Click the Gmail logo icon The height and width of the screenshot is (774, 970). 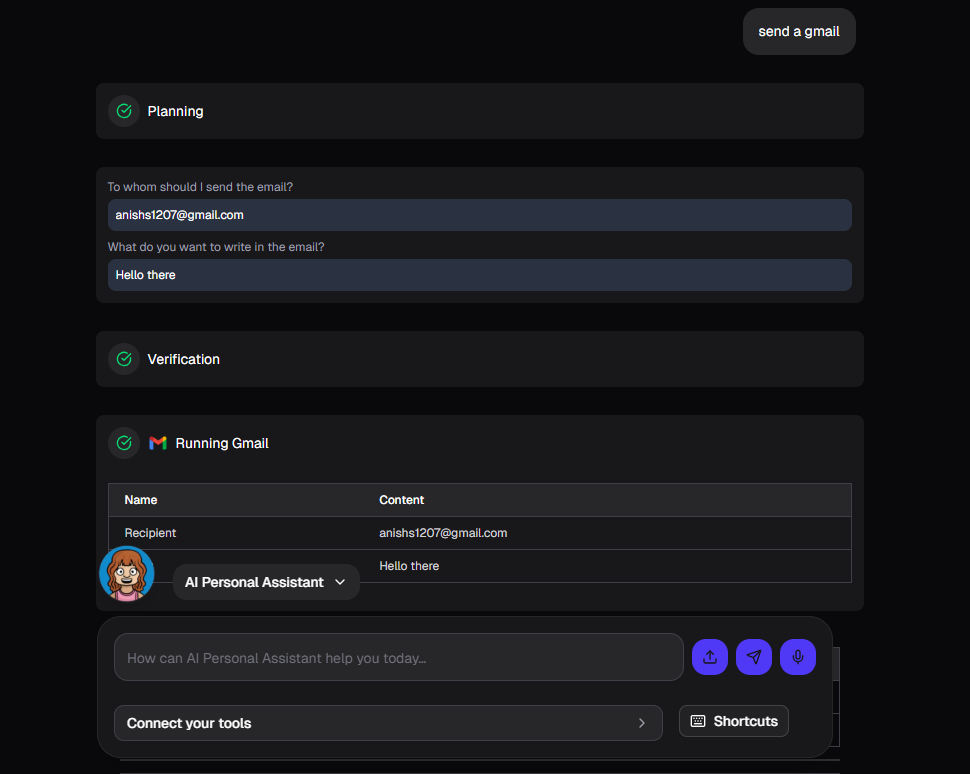coord(157,443)
